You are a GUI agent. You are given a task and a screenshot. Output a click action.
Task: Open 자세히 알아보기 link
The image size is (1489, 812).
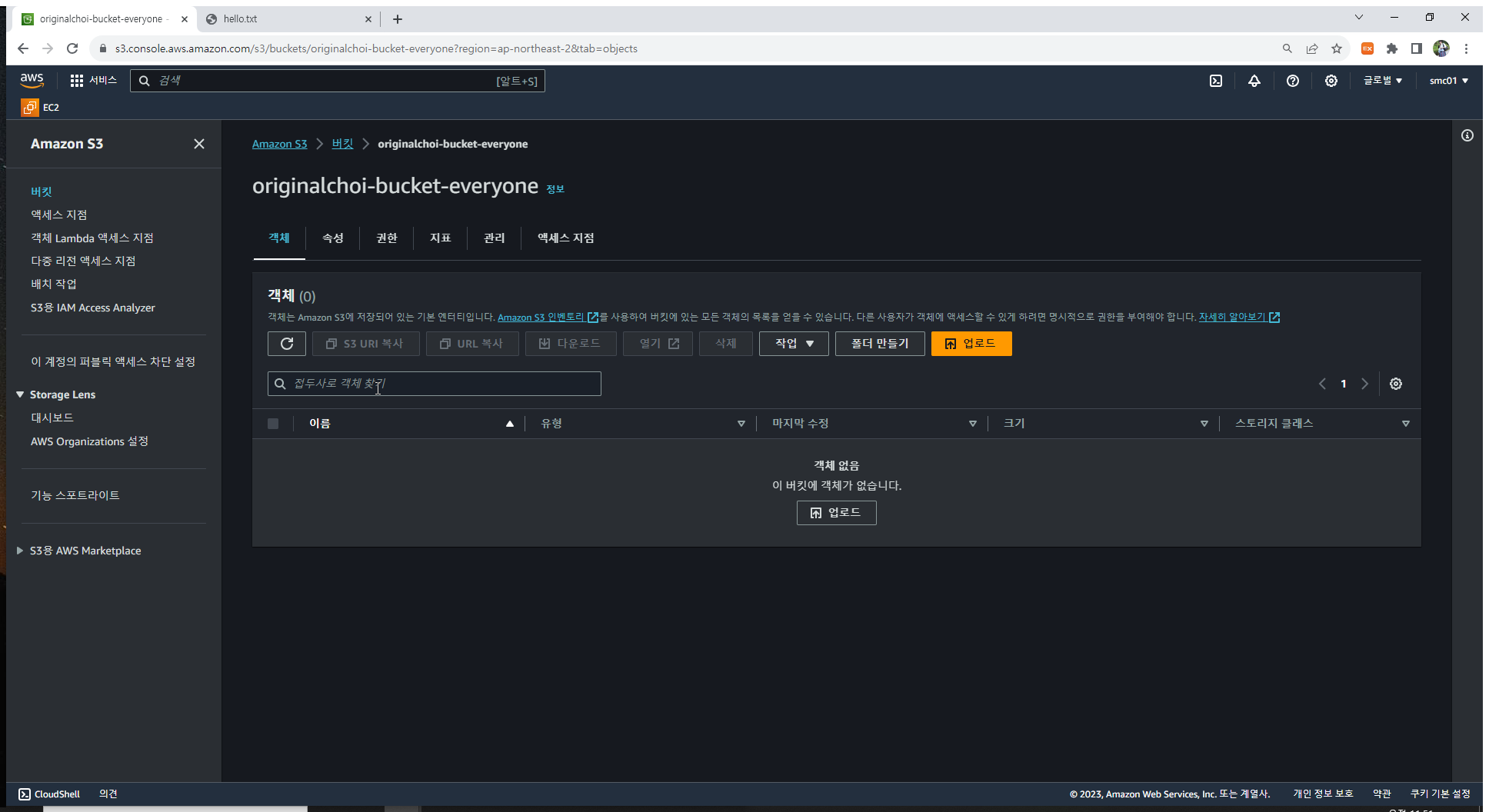1239,317
